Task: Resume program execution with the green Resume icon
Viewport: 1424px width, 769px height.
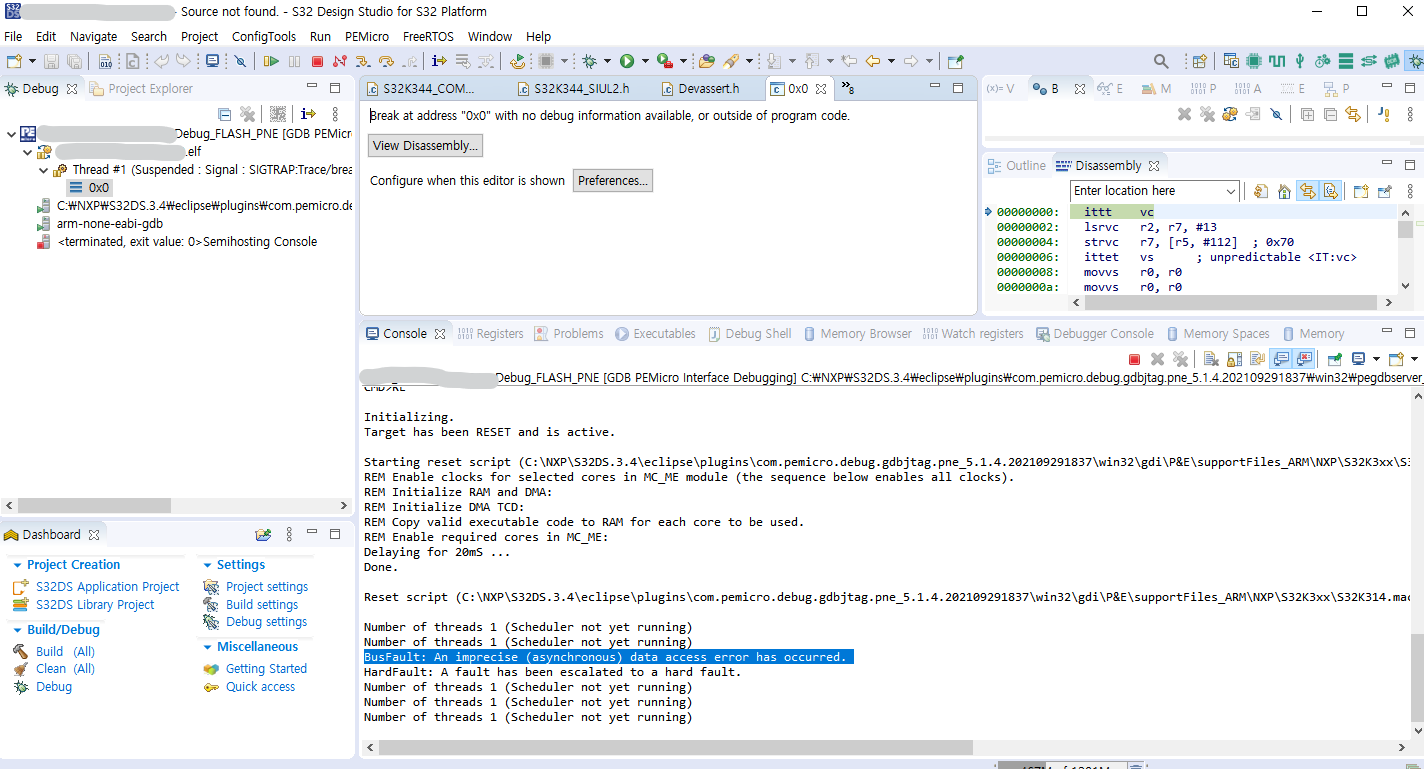Action: click(270, 60)
